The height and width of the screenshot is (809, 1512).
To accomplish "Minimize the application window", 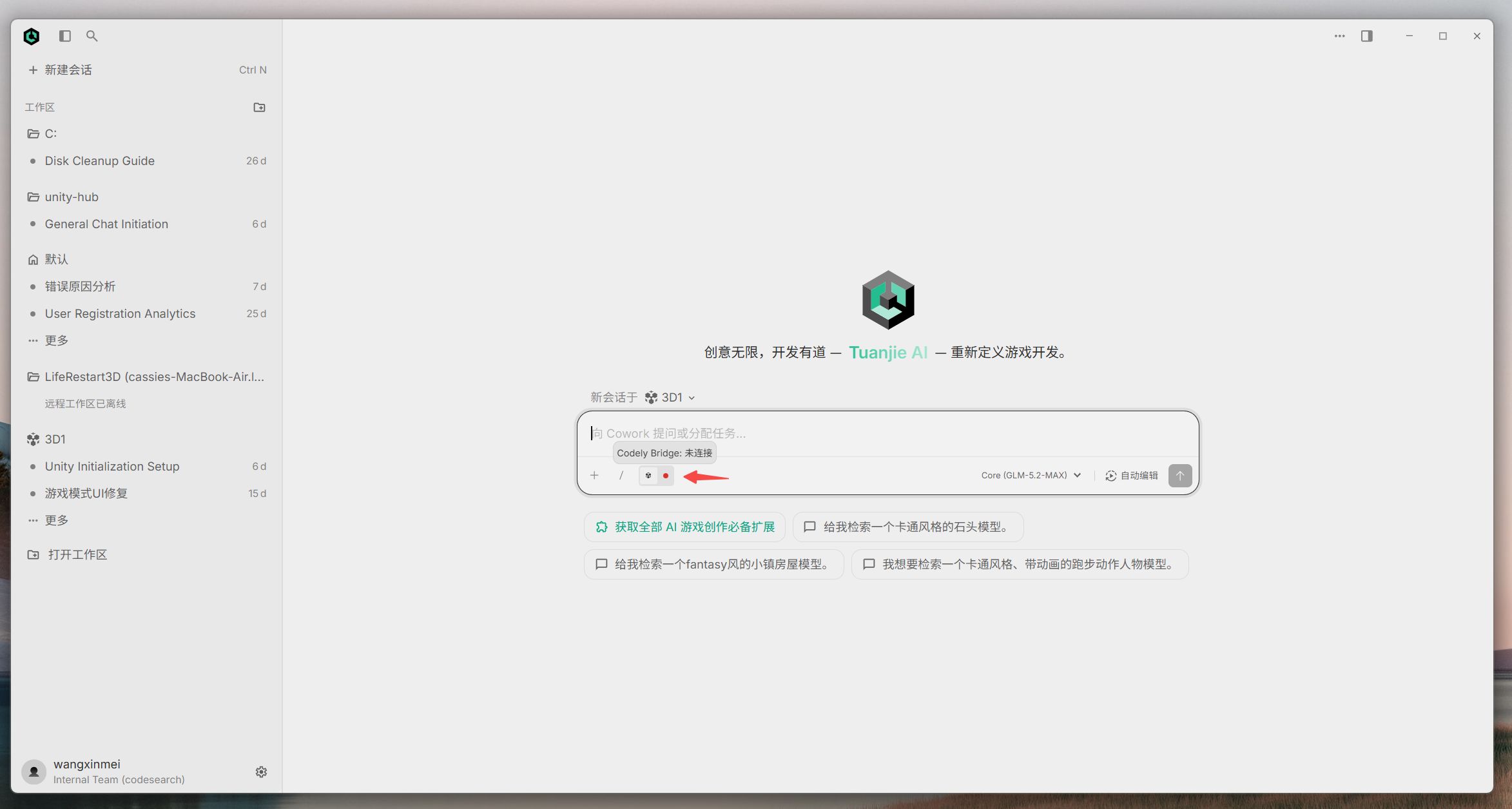I will click(1410, 36).
